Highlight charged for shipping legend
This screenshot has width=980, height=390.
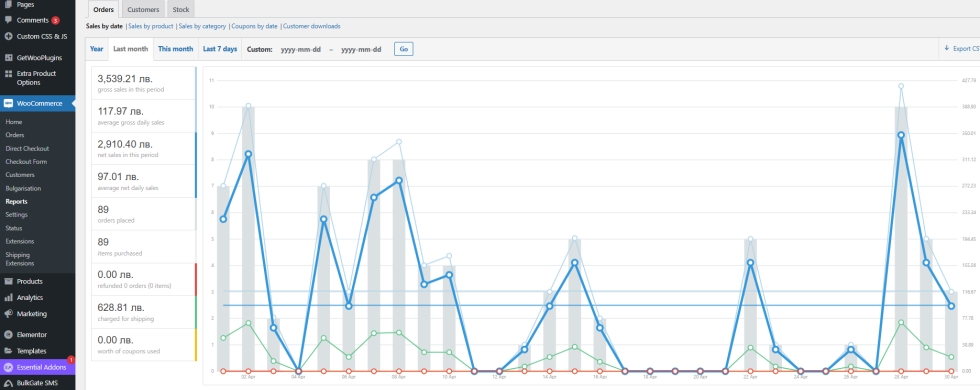[144, 312]
